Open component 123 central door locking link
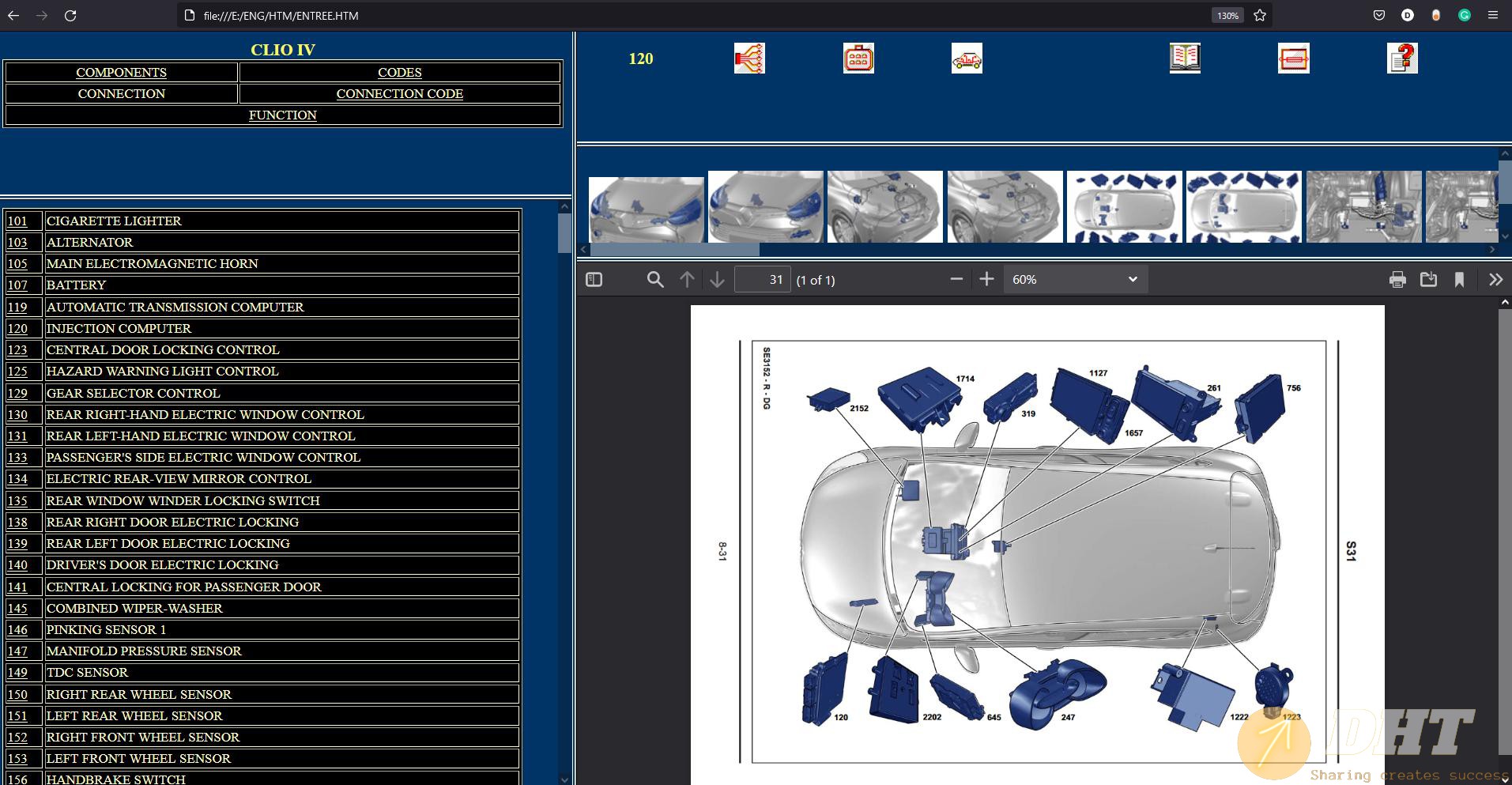Viewport: 1512px width, 785px height. pos(17,350)
